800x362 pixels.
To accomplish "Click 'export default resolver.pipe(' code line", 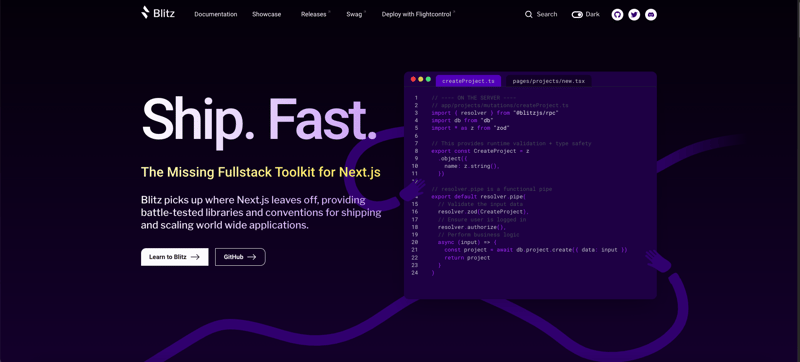I will (478, 197).
